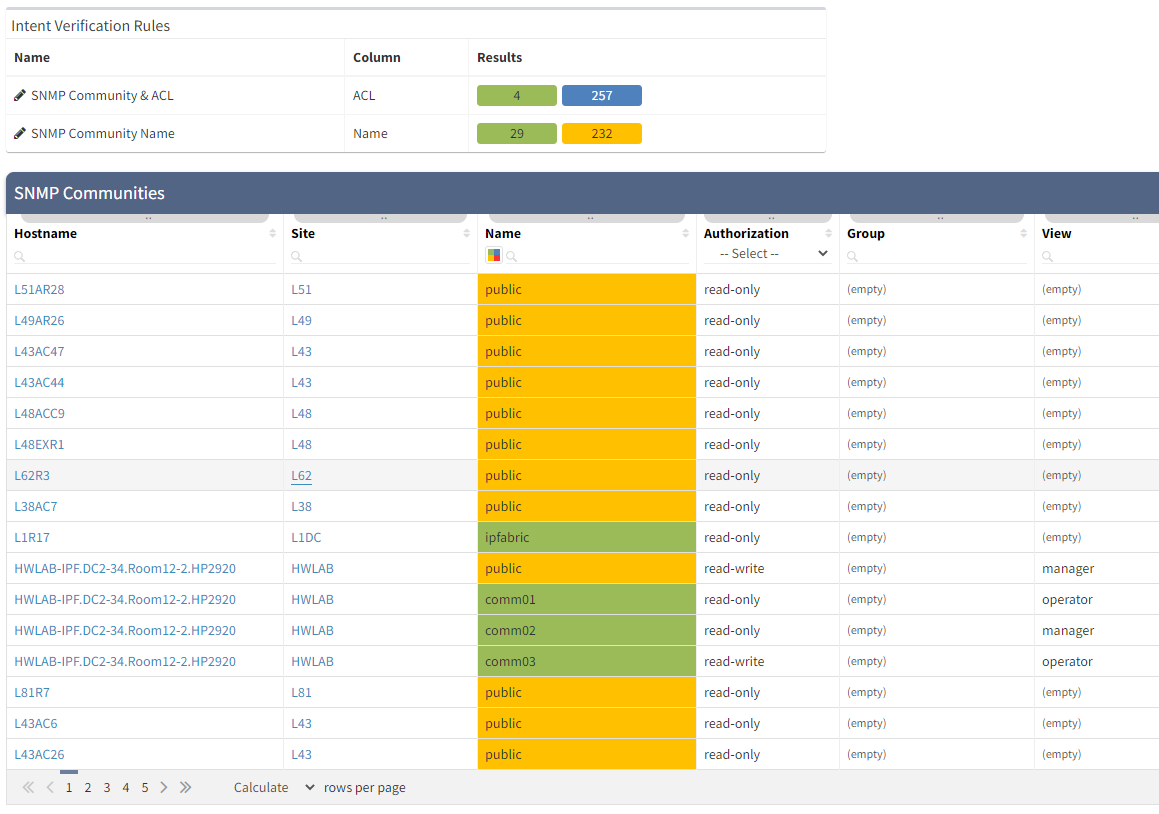1159x814 pixels.
Task: Click sort arrows on Site column
Action: [467, 234]
